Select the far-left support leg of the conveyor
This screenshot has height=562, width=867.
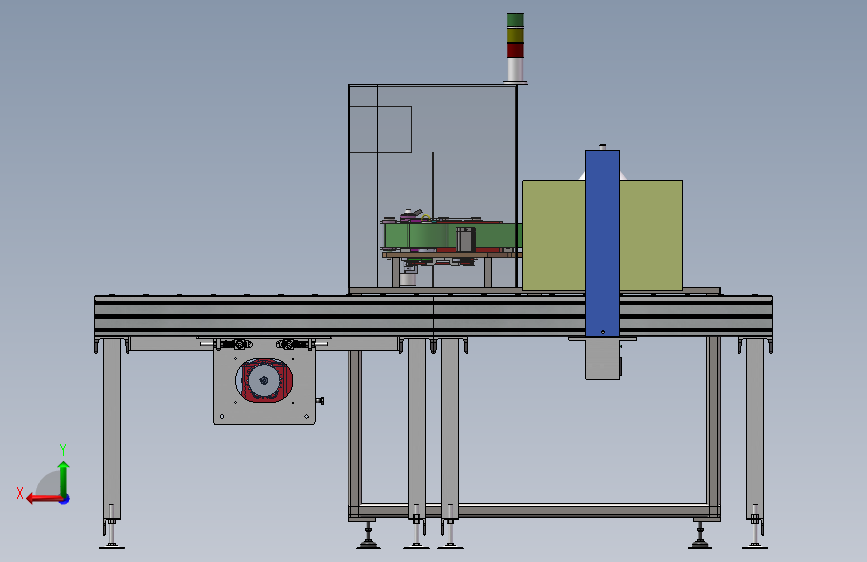(112, 429)
